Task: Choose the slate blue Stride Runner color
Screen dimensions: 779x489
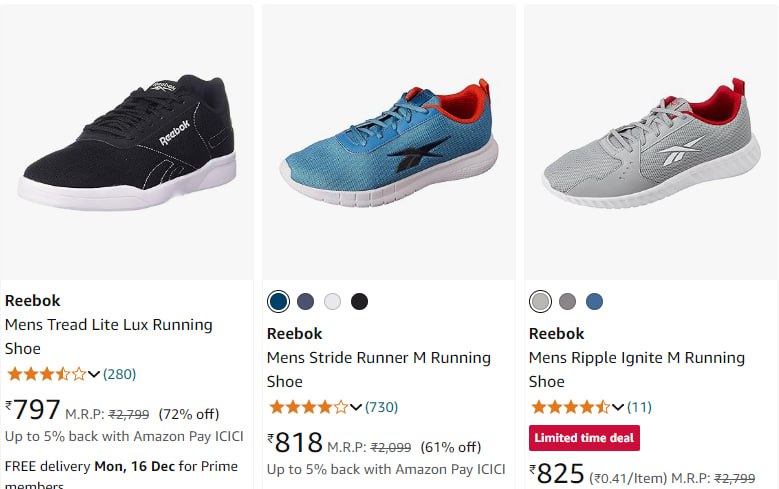Action: coord(305,301)
